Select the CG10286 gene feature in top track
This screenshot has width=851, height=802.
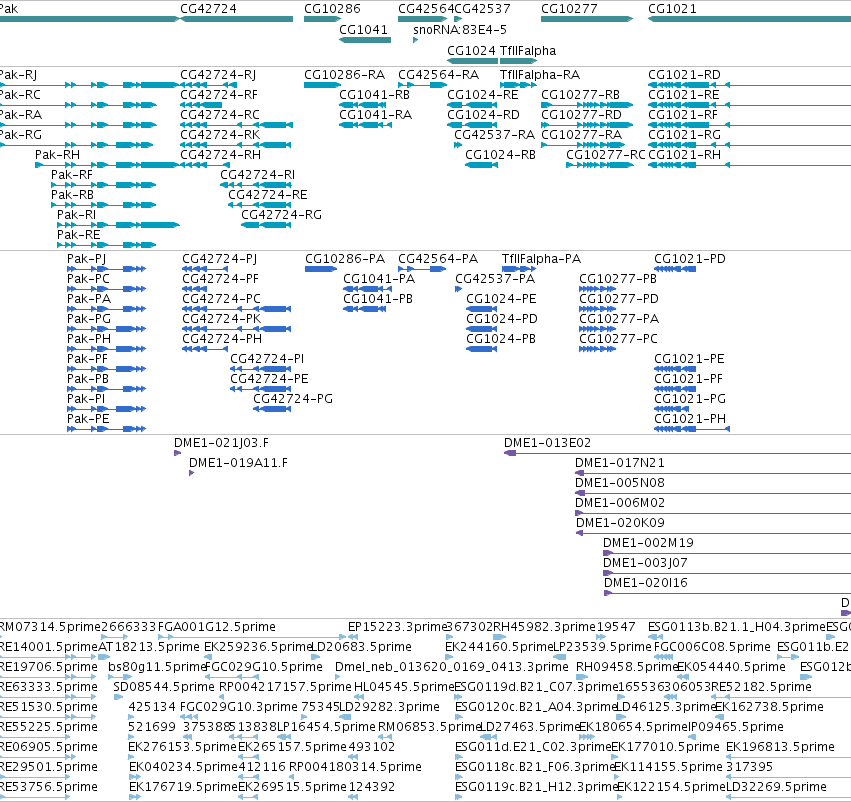[322, 19]
